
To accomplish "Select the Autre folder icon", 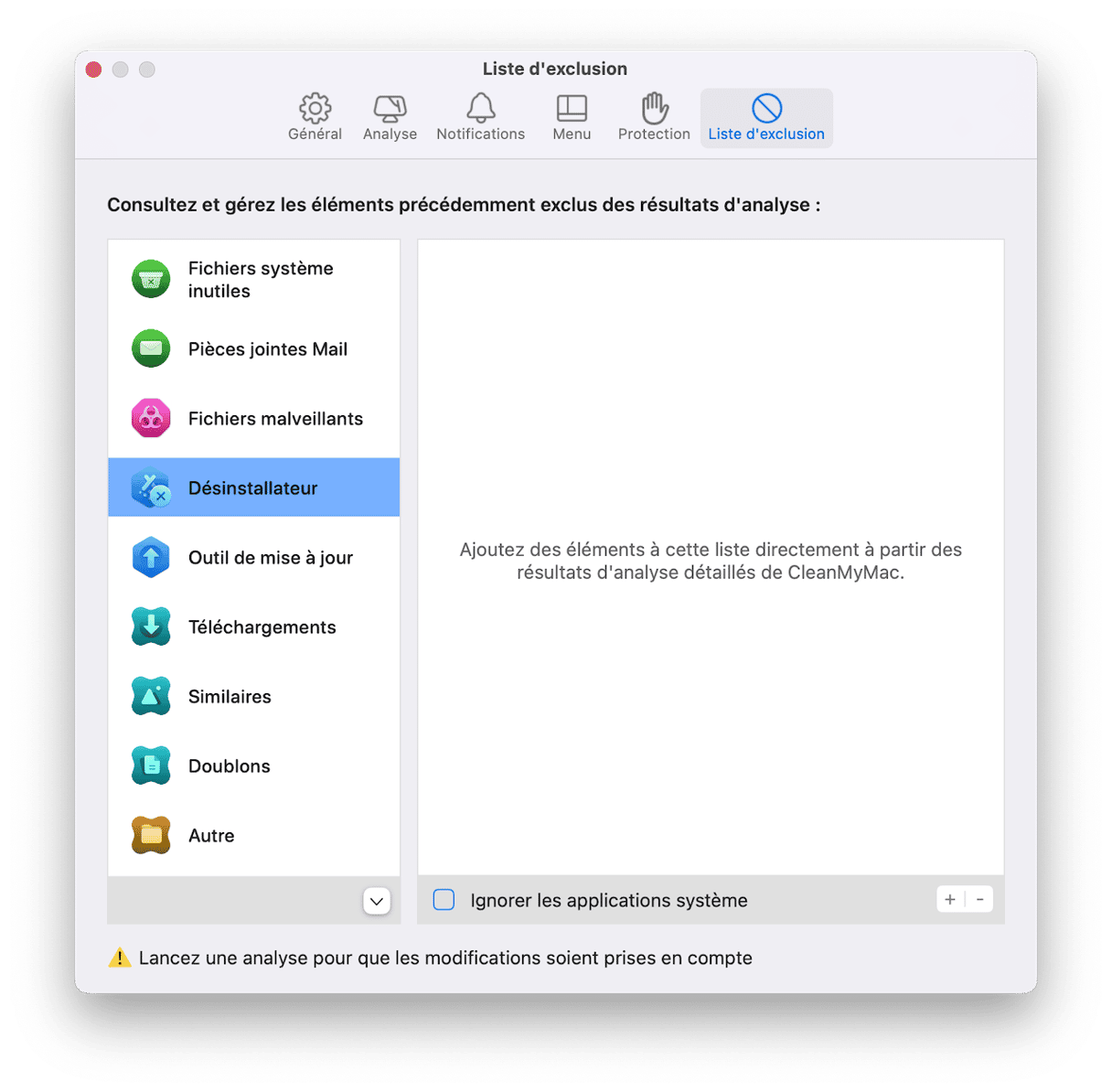I will click(x=151, y=836).
